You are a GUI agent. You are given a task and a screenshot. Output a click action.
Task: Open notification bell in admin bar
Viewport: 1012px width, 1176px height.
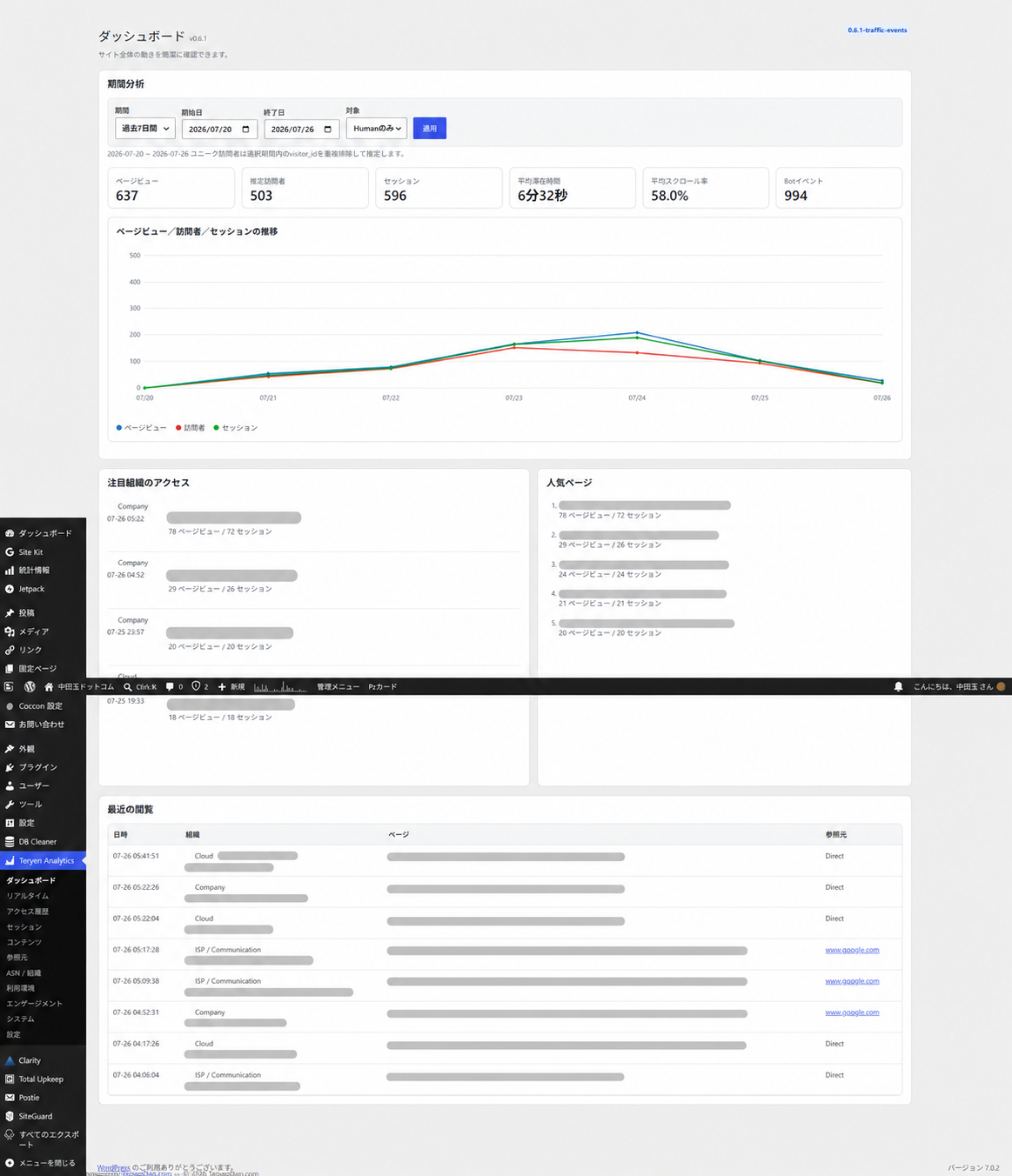(899, 687)
